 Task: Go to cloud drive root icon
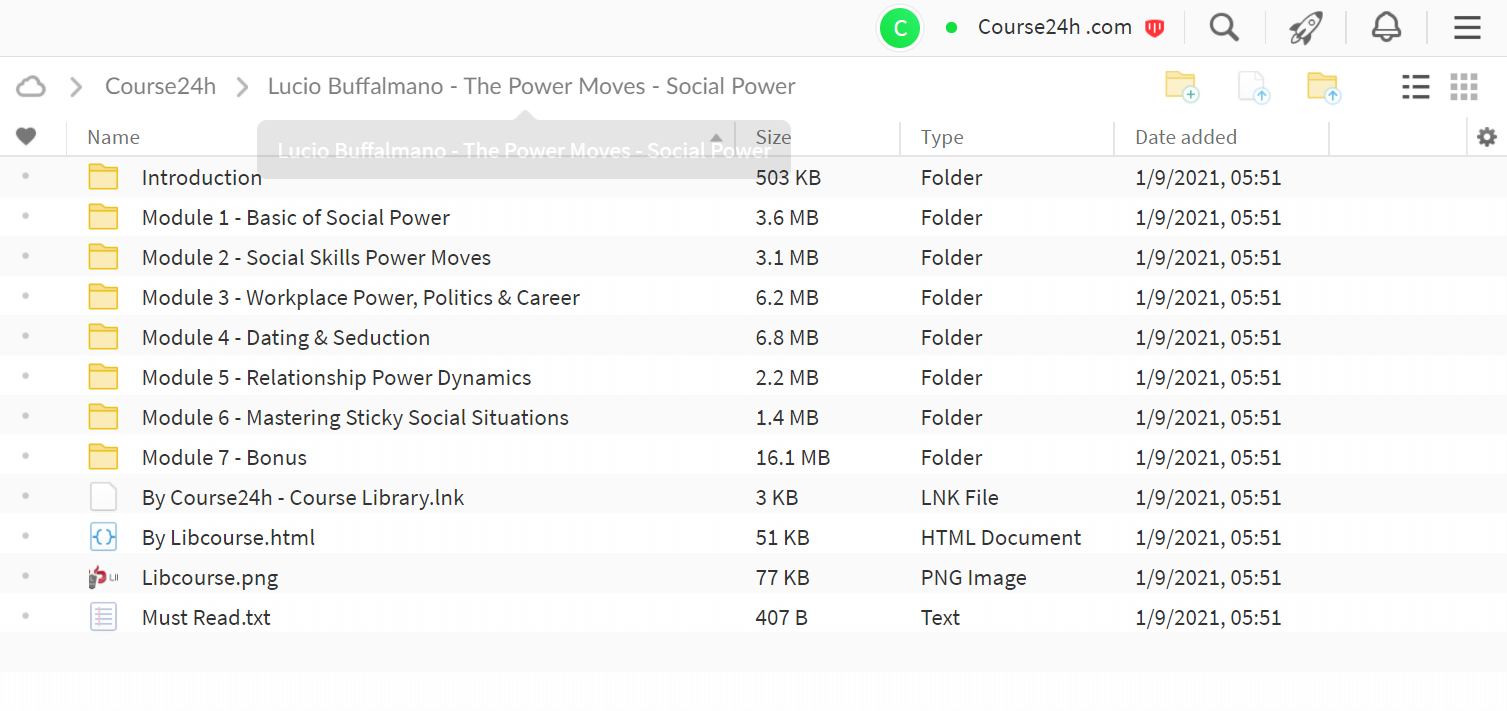pyautogui.click(x=31, y=87)
